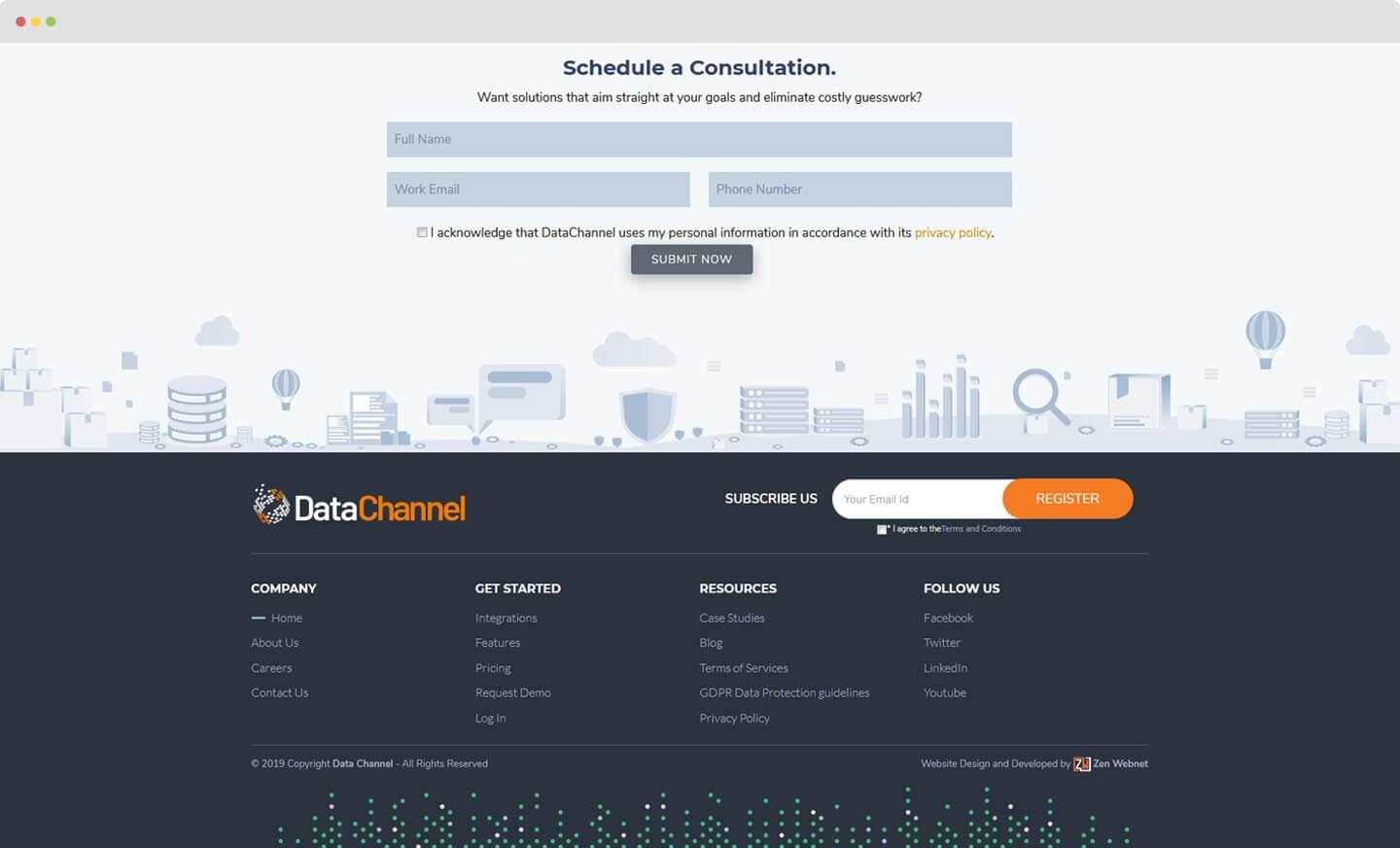
Task: Open Case Studies under Resources
Action: click(731, 618)
